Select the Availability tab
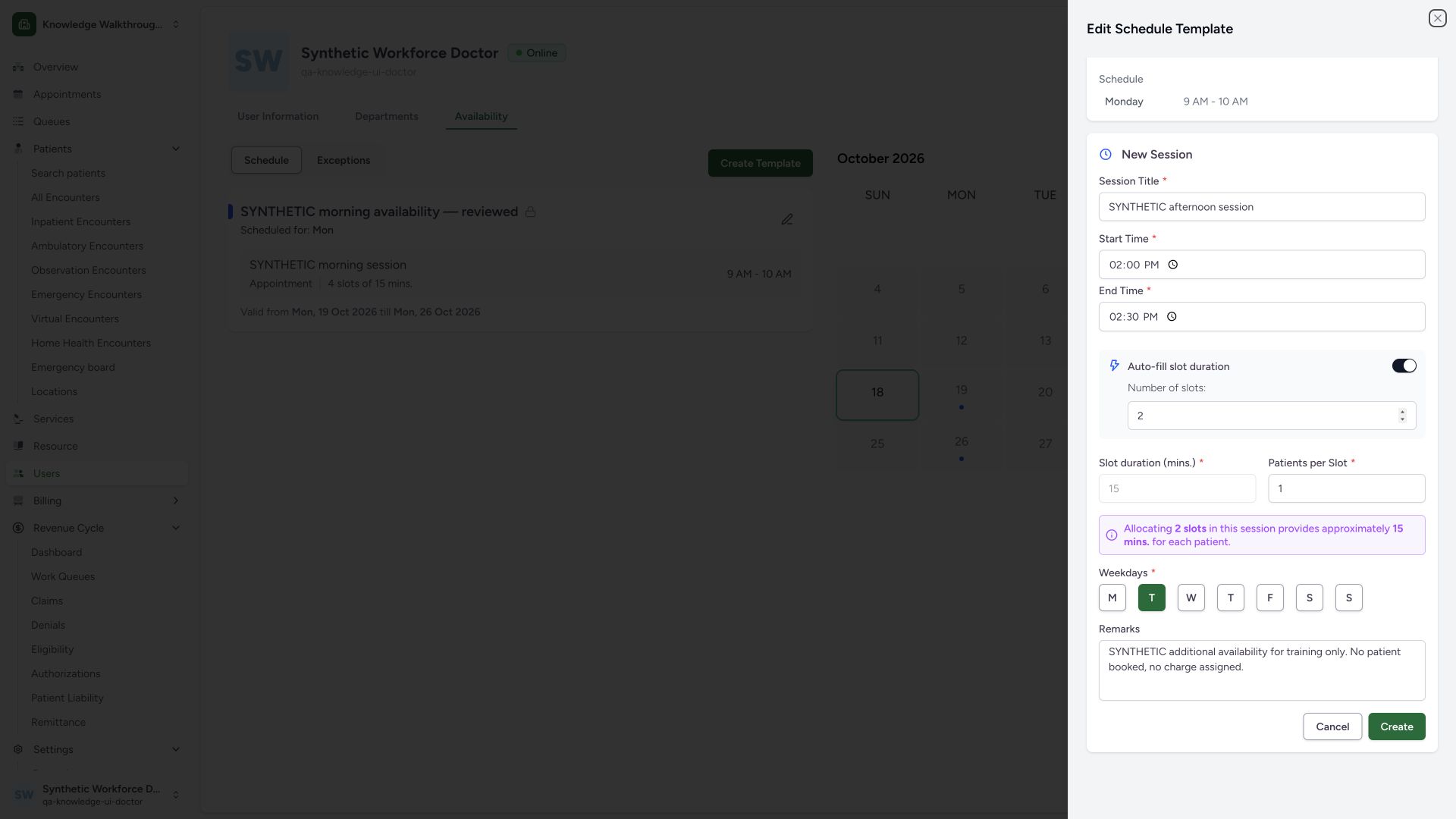The height and width of the screenshot is (819, 1456). tap(481, 117)
